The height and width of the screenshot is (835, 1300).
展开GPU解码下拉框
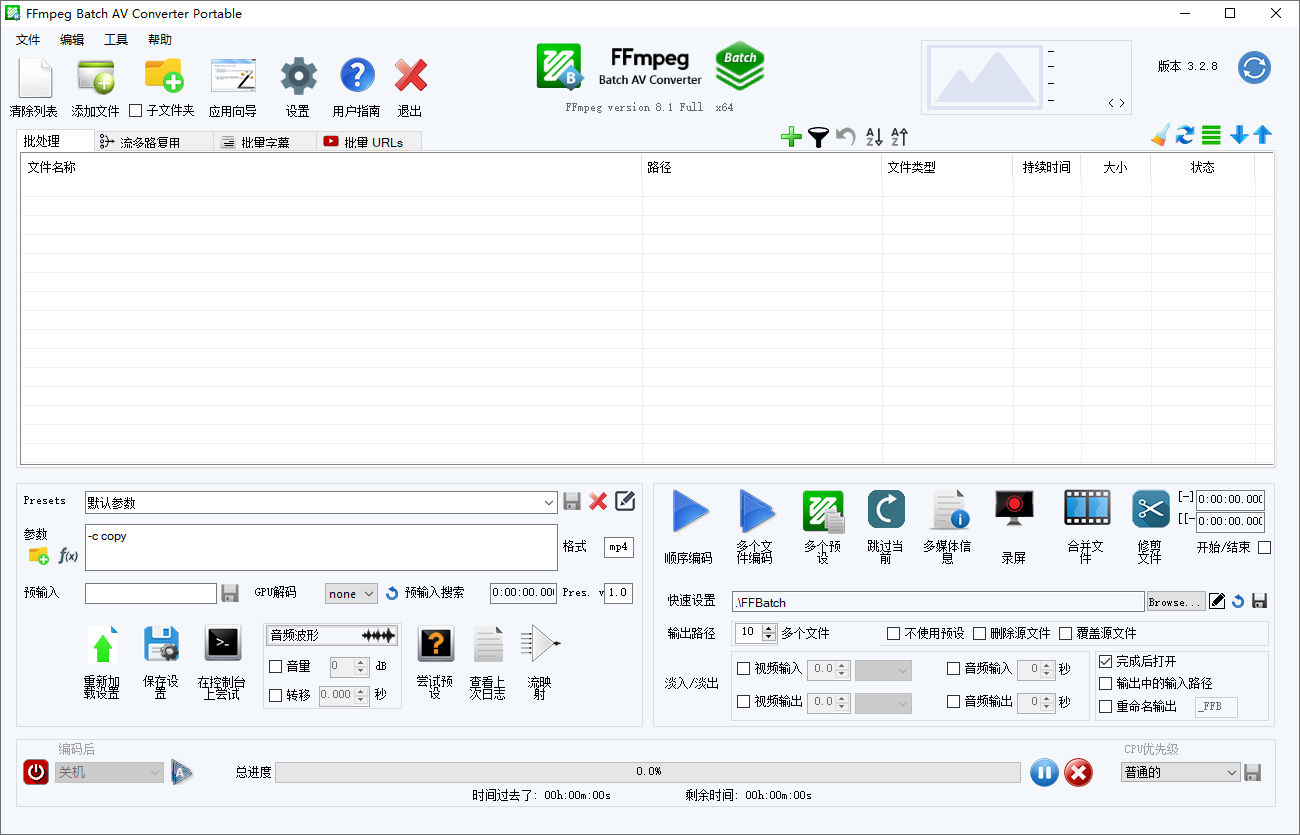point(350,593)
